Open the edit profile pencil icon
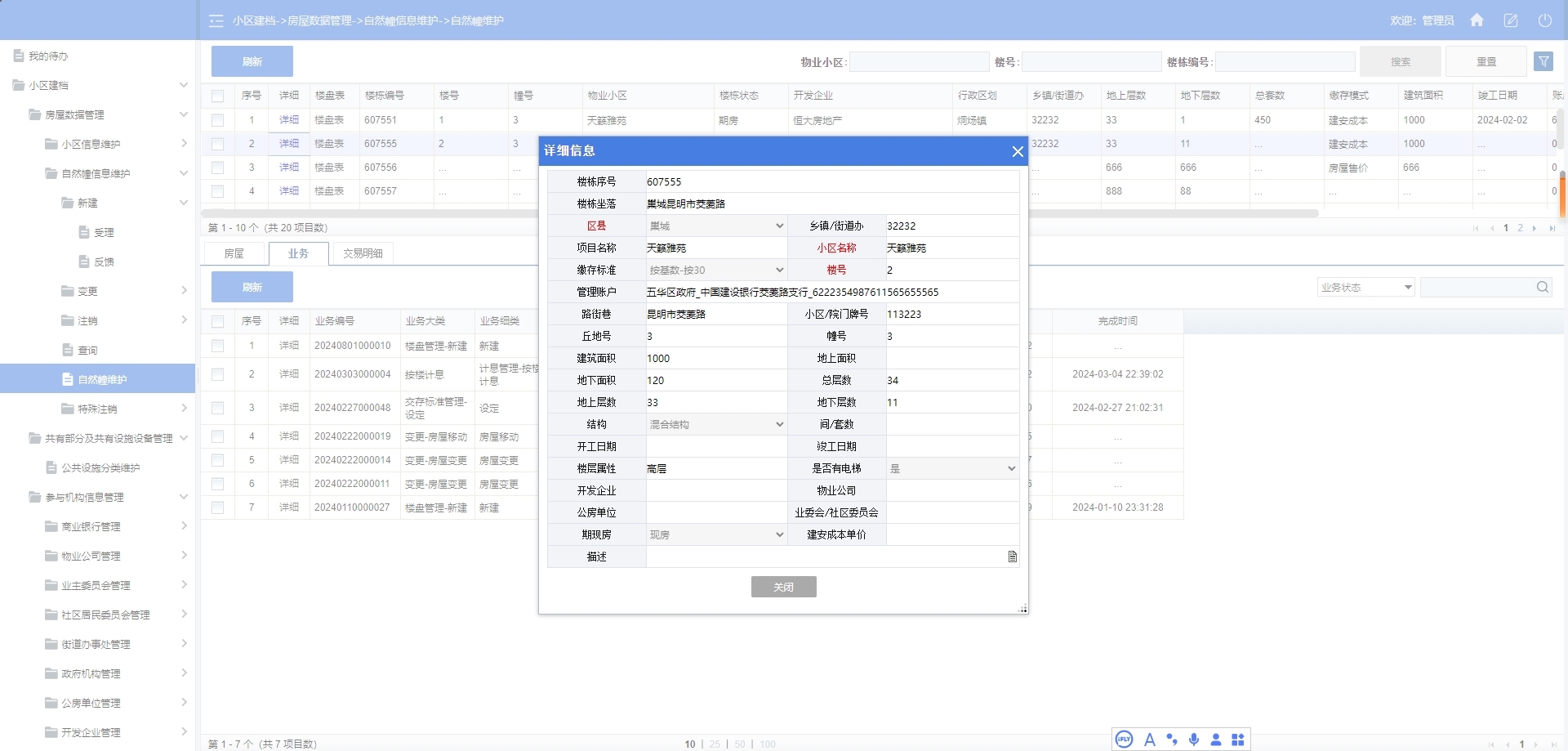Viewport: 1568px width, 751px height. coord(1511,20)
